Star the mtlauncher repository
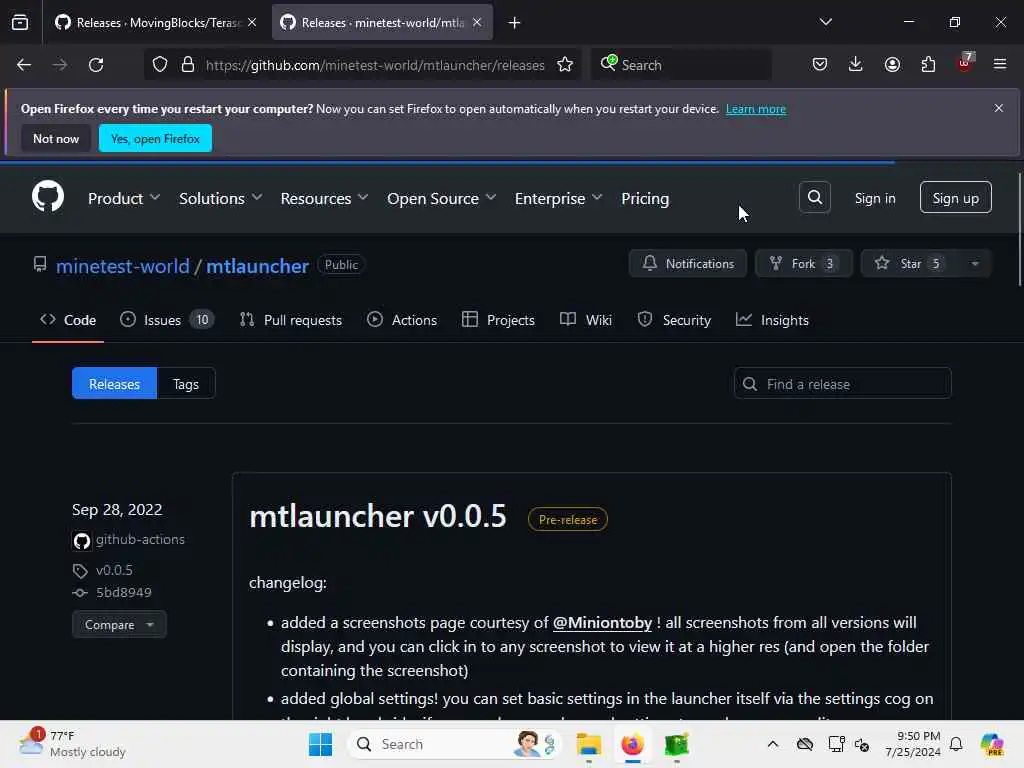 [x=910, y=264]
